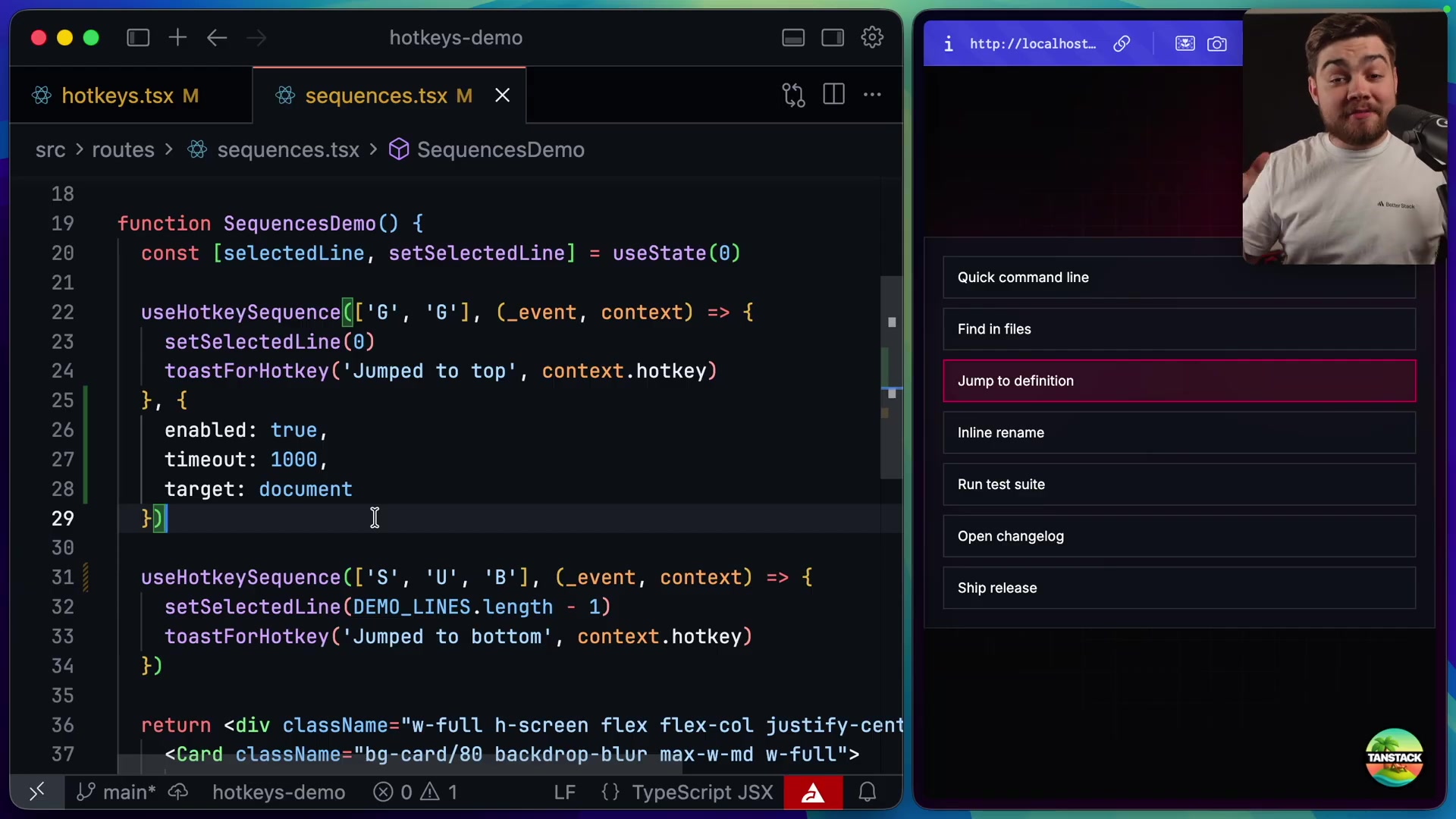The image size is (1456, 819).
Task: Click the diff comparison icon beside the tab bar
Action: pyautogui.click(x=792, y=94)
